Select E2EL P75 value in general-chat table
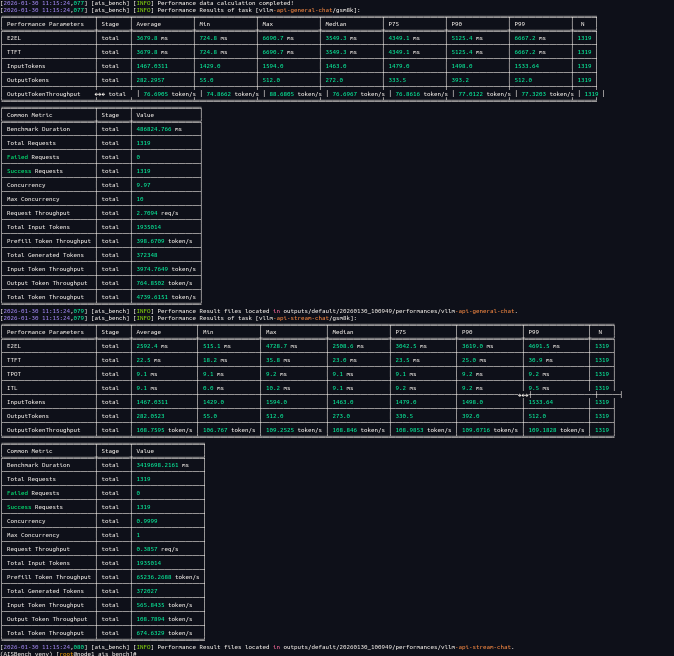This screenshot has height=656, width=674. (x=404, y=38)
